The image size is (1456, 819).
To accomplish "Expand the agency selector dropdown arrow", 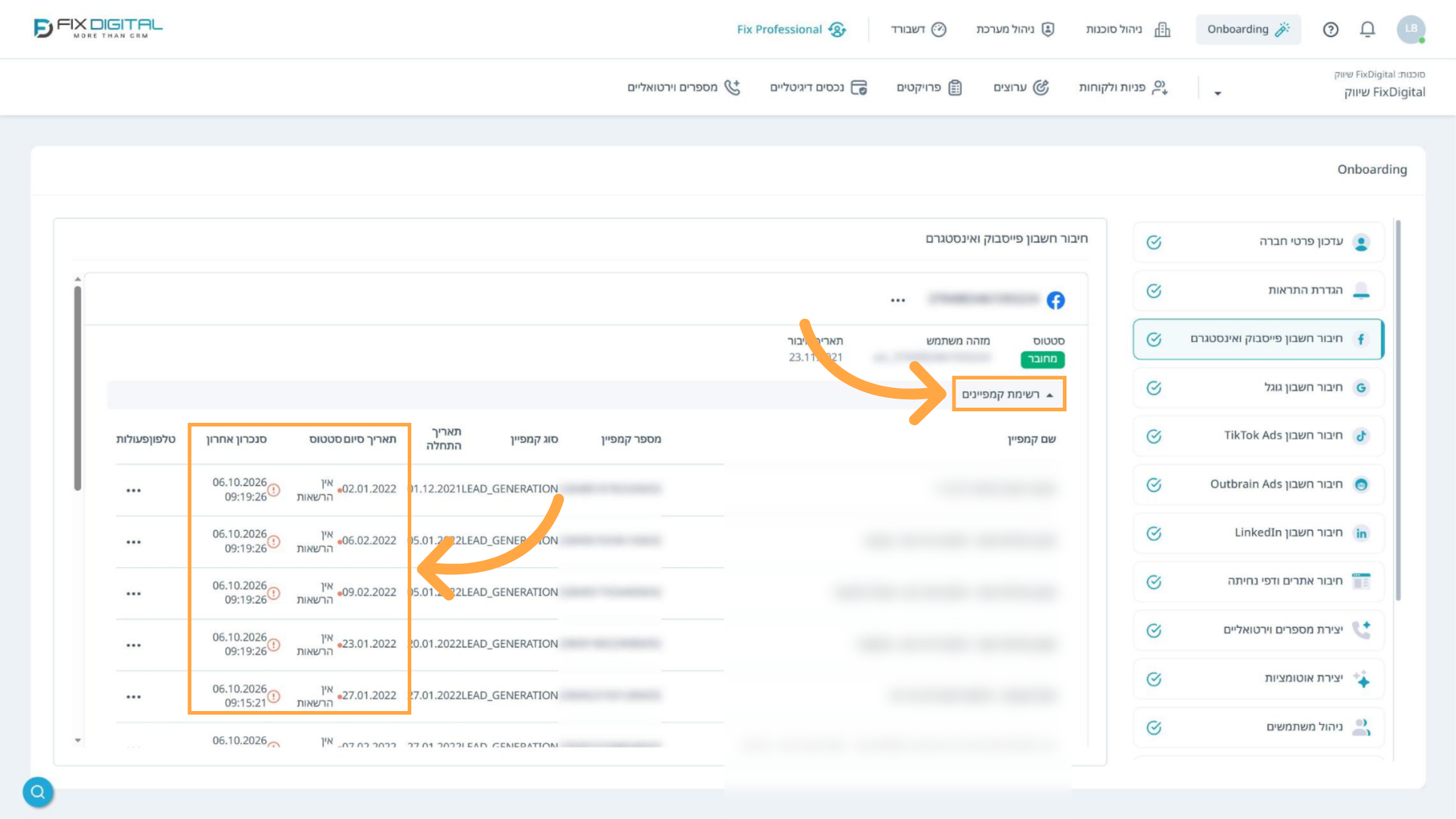I will pyautogui.click(x=1217, y=93).
